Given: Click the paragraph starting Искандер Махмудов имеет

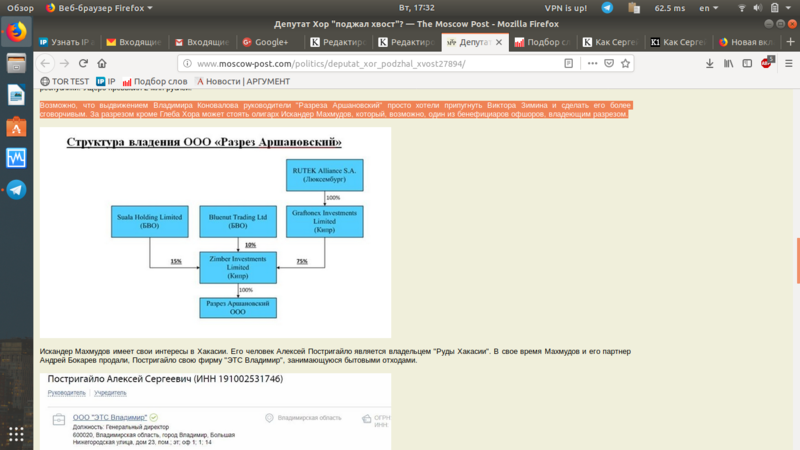Looking at the screenshot, I should [x=335, y=356].
